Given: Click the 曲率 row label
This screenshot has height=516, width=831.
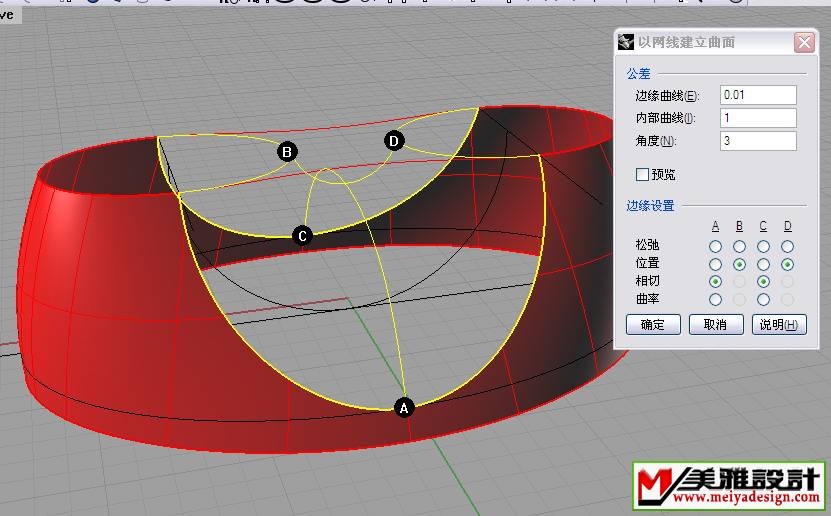Looking at the screenshot, I should 647,299.
